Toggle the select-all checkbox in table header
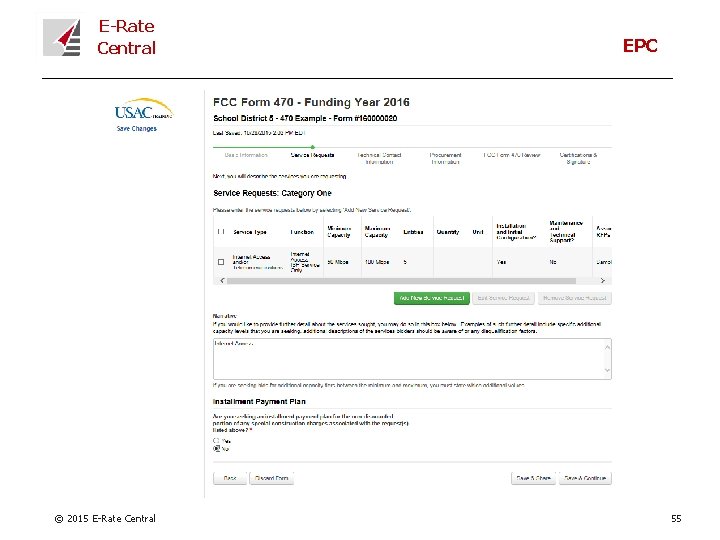720x540 pixels. 221,231
